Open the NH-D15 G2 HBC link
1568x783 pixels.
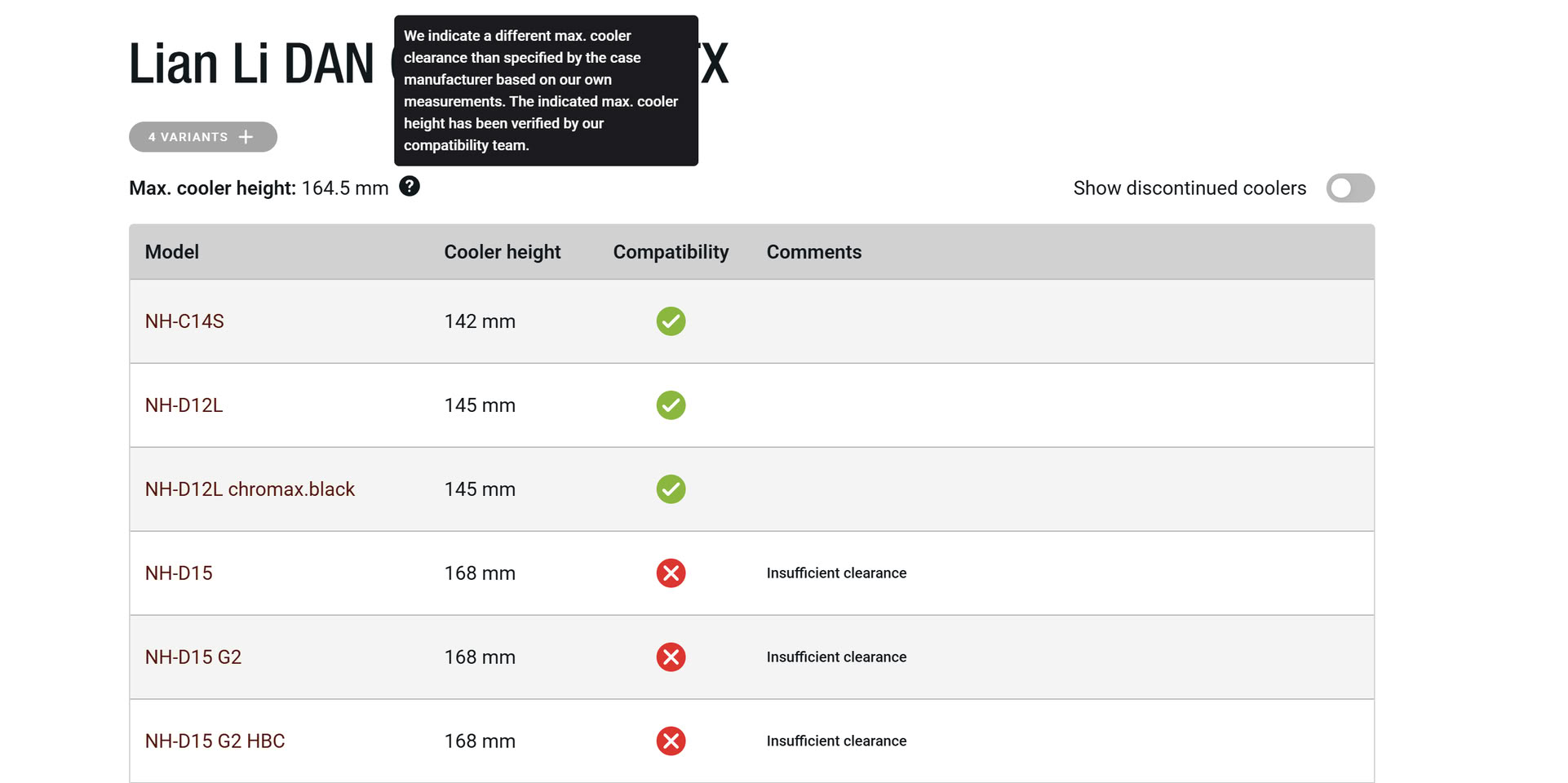(215, 741)
